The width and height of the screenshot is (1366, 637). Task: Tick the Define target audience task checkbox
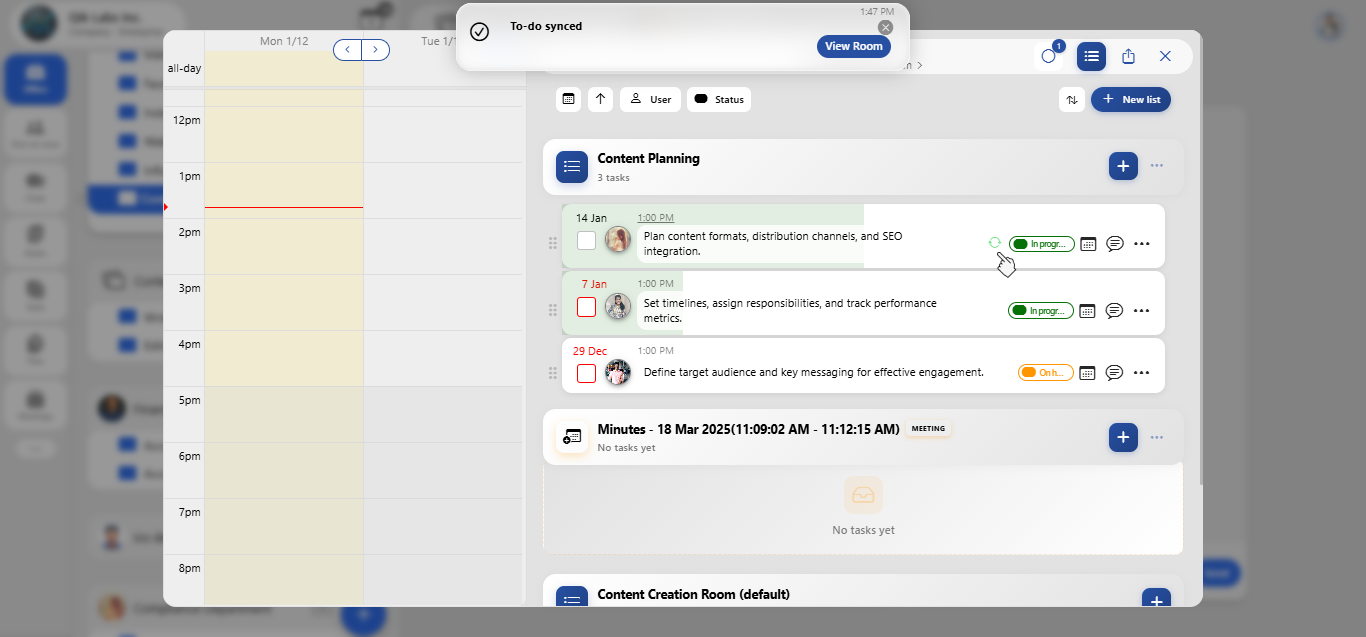587,373
